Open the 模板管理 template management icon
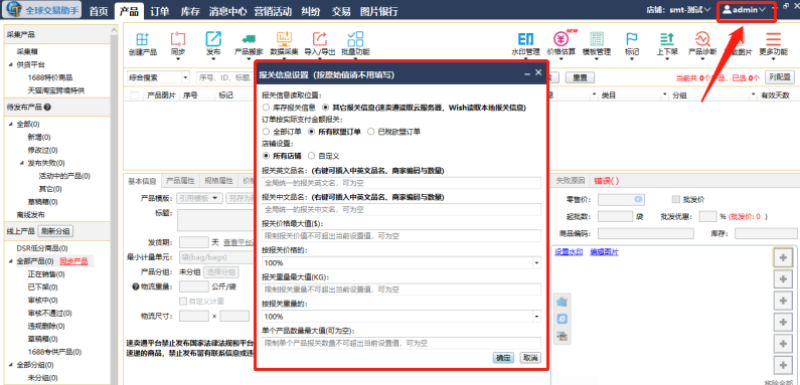 596,39
